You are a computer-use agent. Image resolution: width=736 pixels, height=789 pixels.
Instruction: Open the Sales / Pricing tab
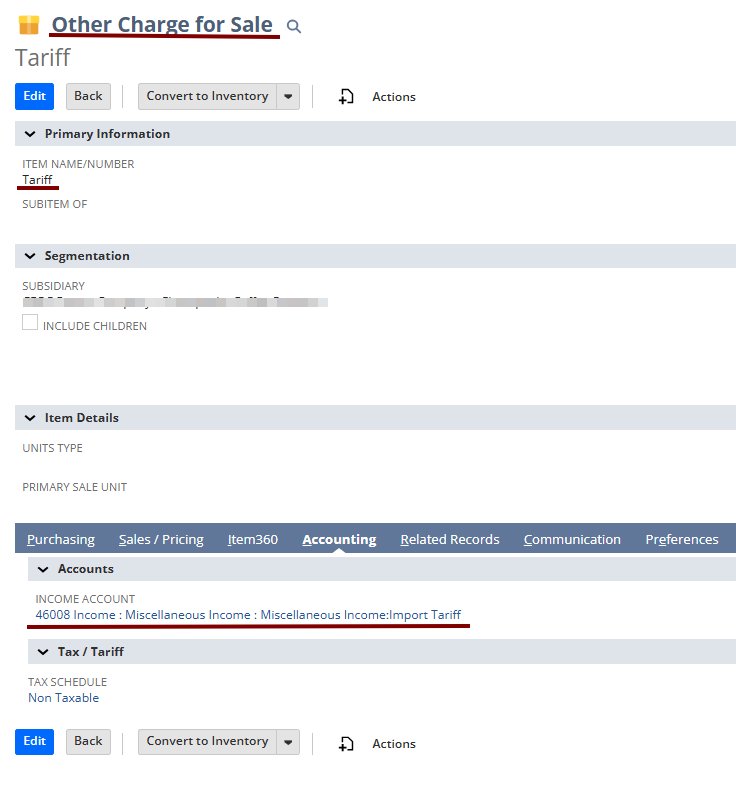161,540
